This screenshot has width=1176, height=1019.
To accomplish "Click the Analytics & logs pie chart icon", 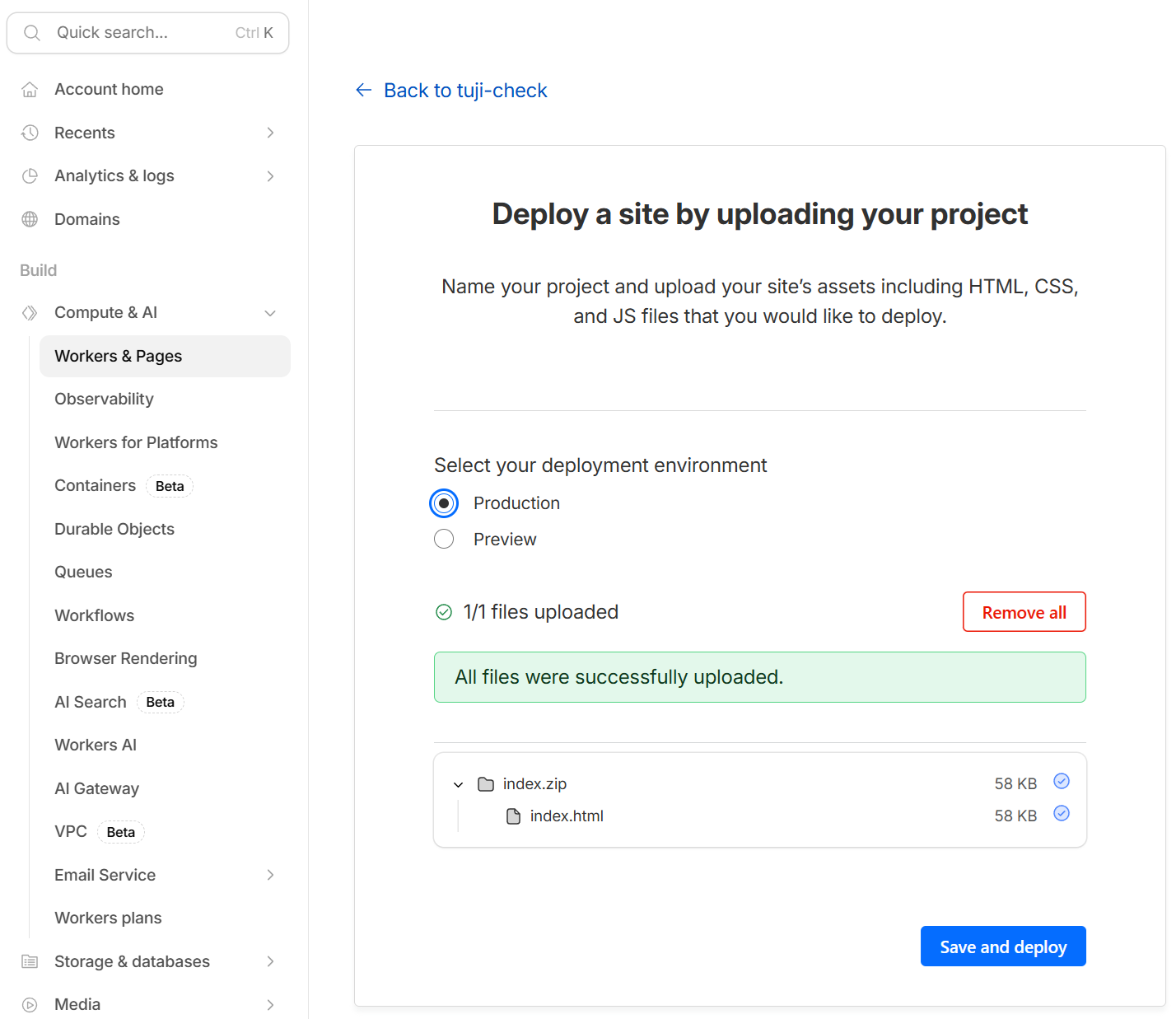I will pos(30,175).
